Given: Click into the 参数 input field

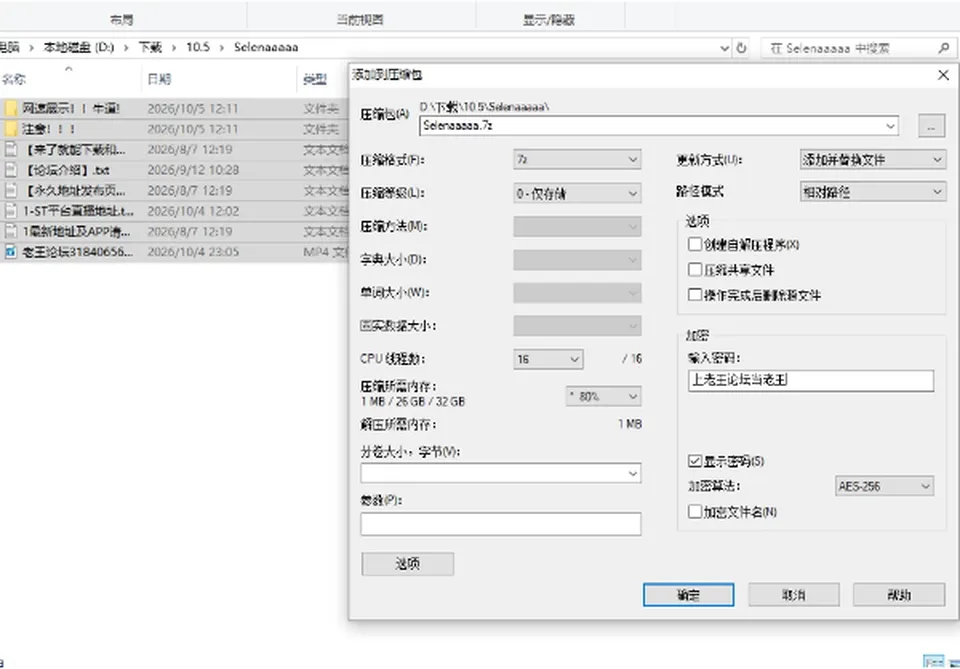Looking at the screenshot, I should tap(501, 524).
